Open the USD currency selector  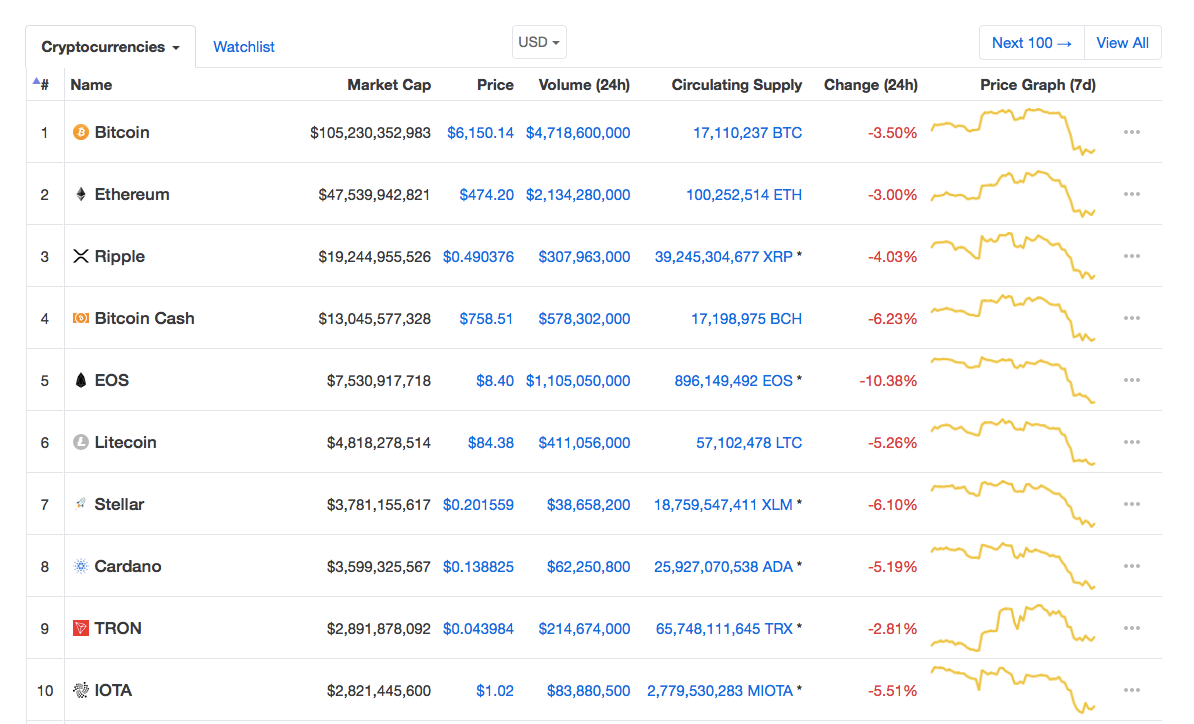click(x=539, y=43)
